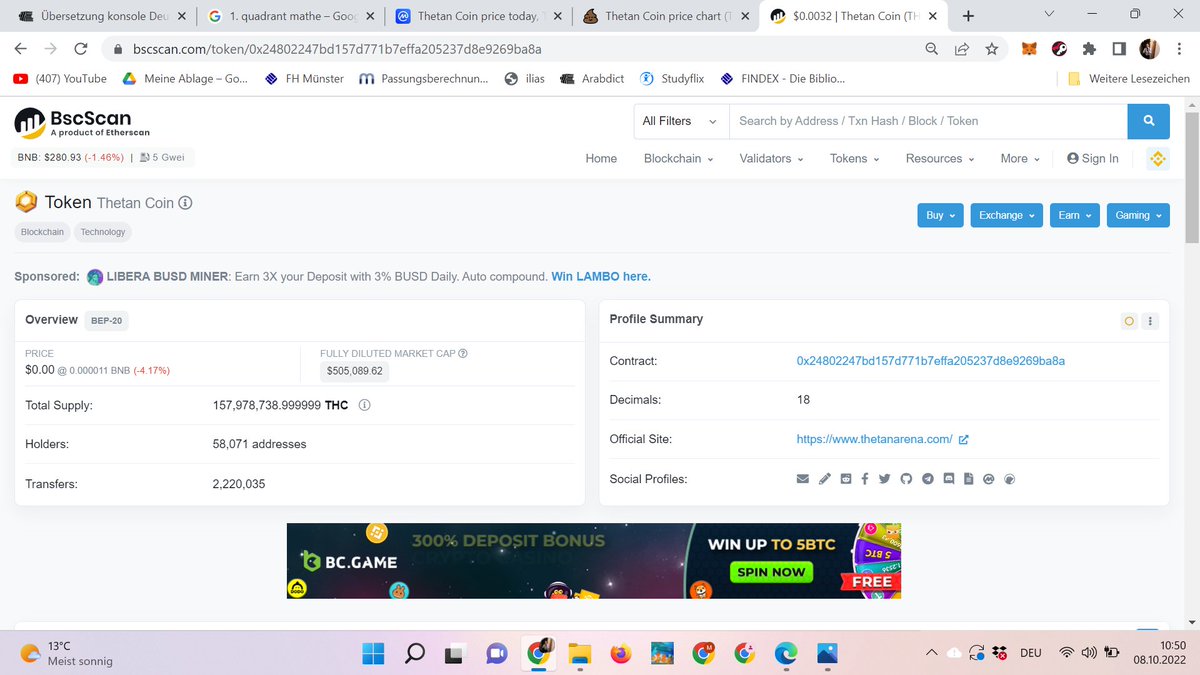The height and width of the screenshot is (675, 1200).
Task: Open the Twitter social profile icon
Action: pyautogui.click(x=885, y=479)
